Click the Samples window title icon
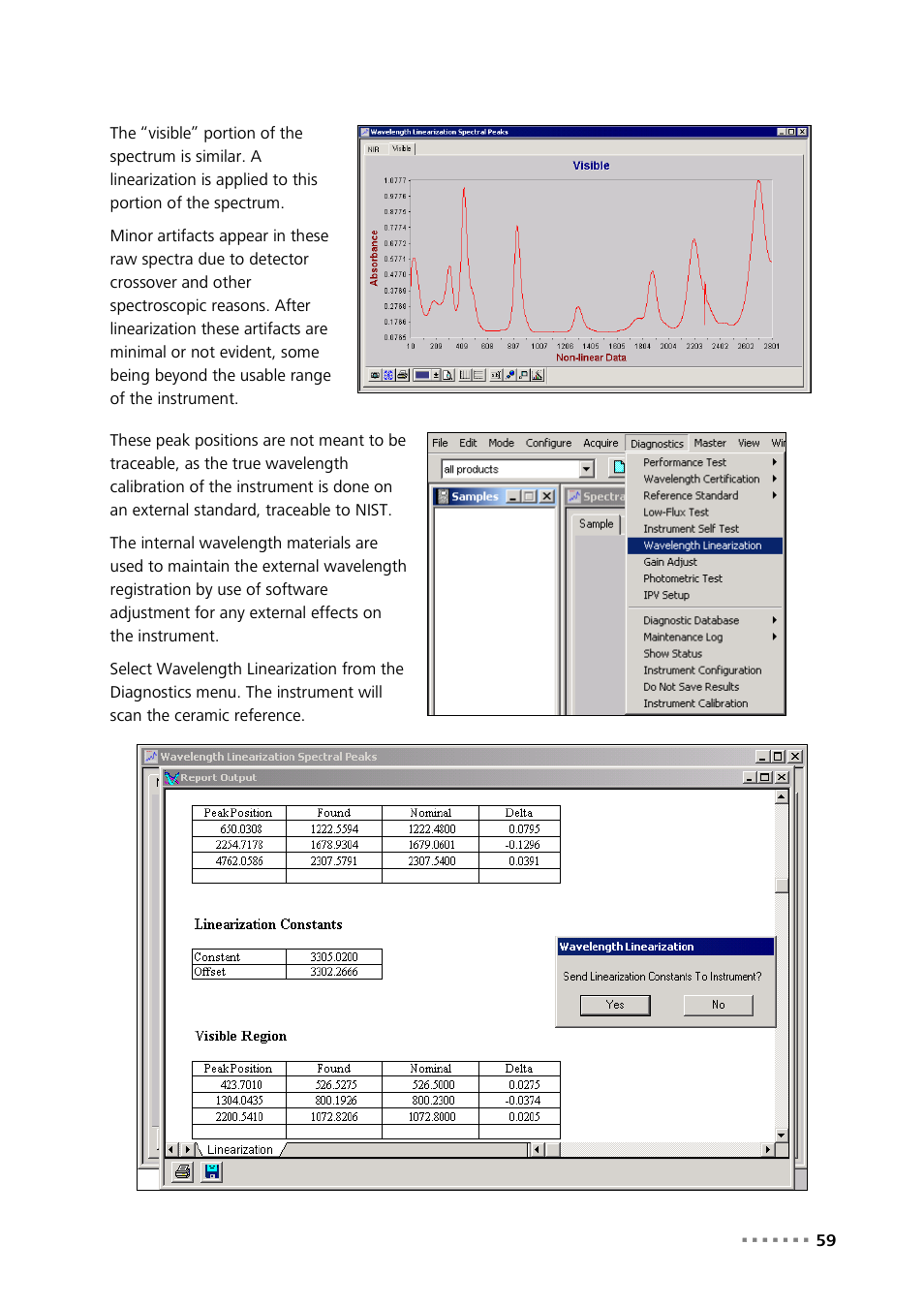Viewport: 924px width, 1308px height. [443, 496]
